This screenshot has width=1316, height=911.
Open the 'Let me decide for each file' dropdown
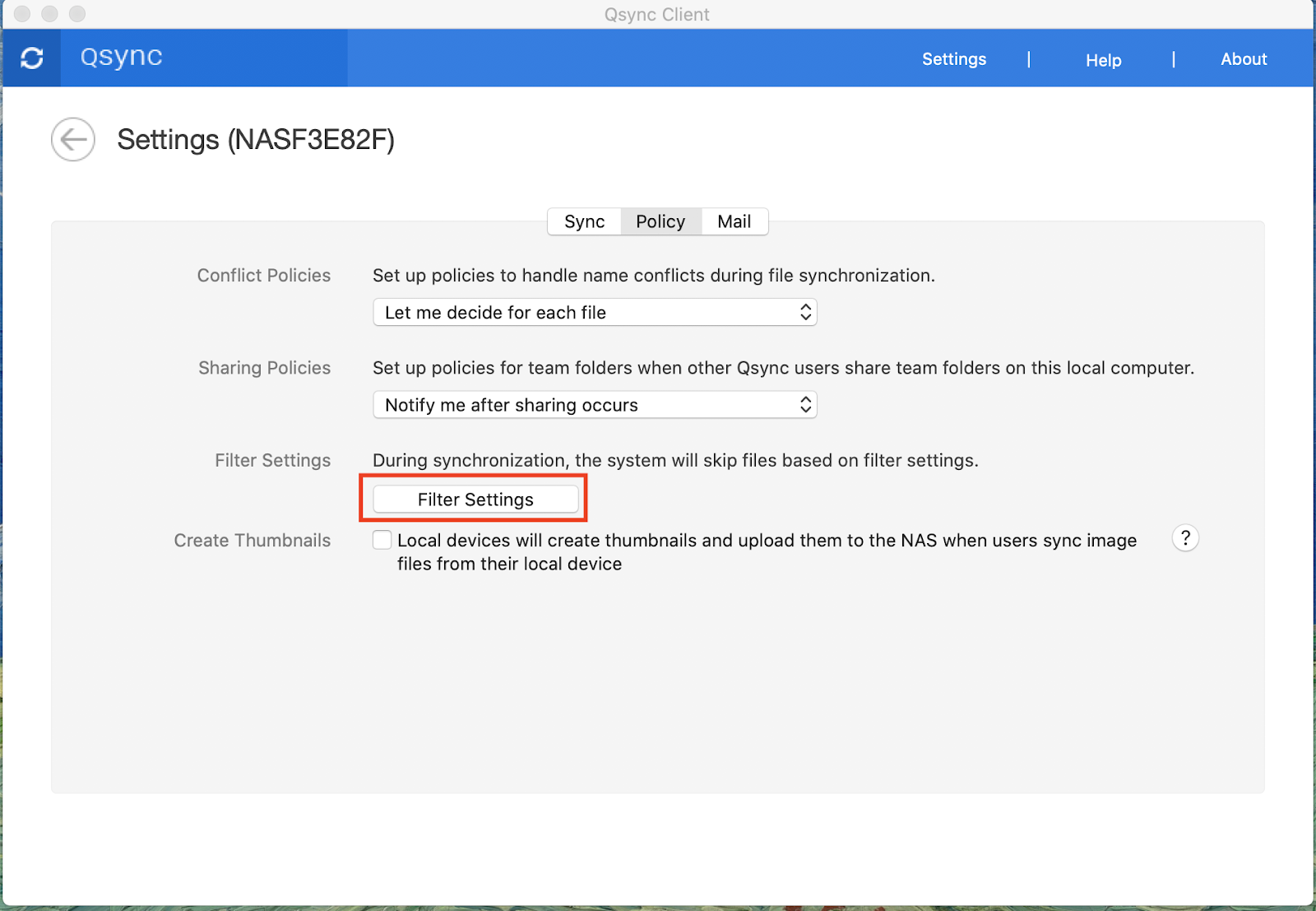594,313
